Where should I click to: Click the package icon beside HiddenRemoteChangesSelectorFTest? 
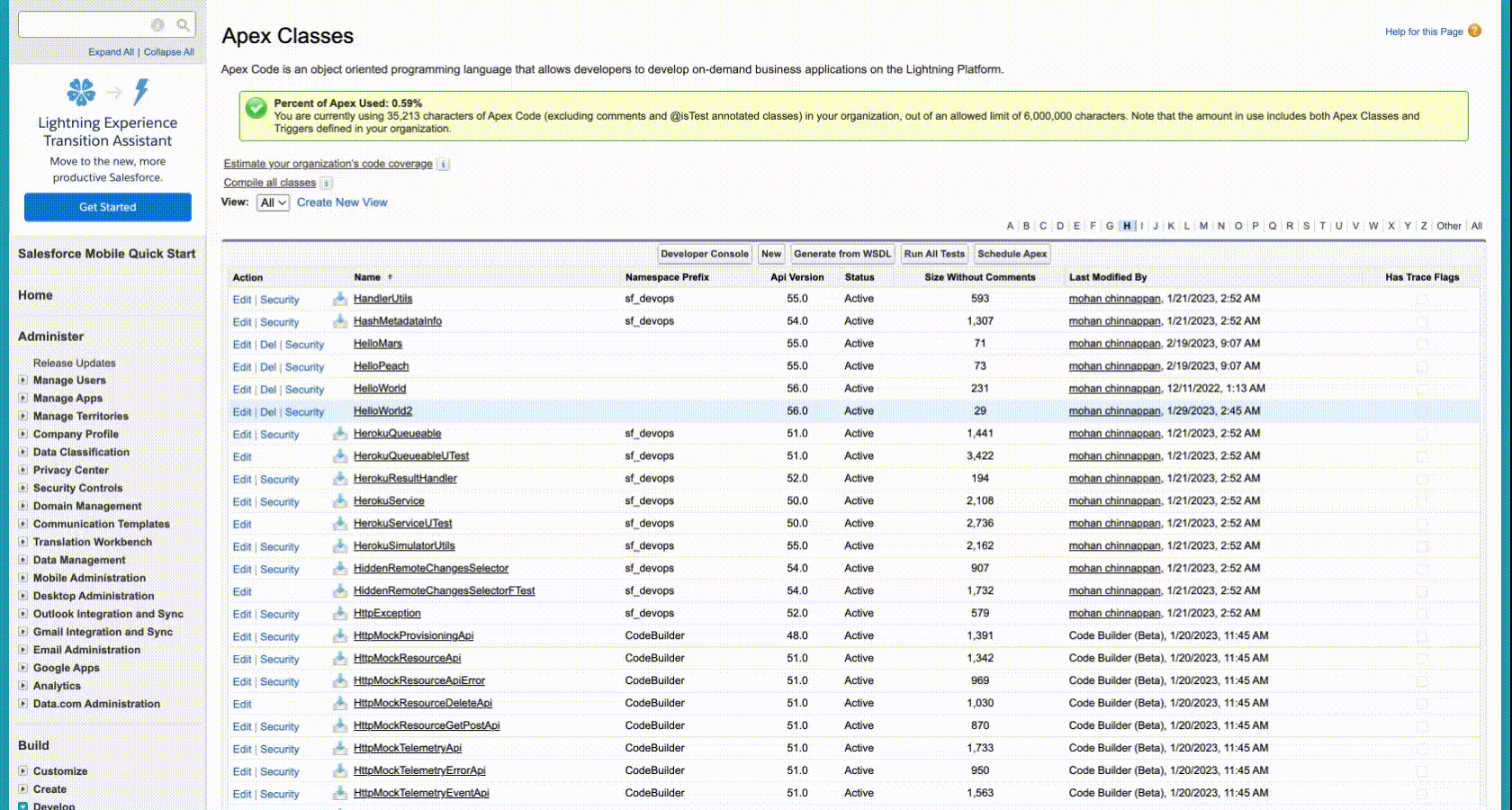coord(340,590)
